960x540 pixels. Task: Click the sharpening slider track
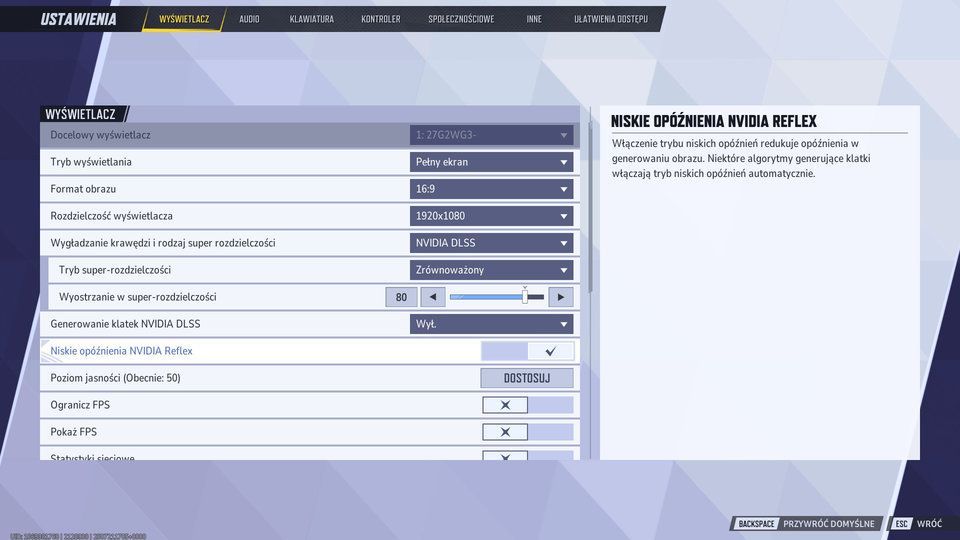496,297
